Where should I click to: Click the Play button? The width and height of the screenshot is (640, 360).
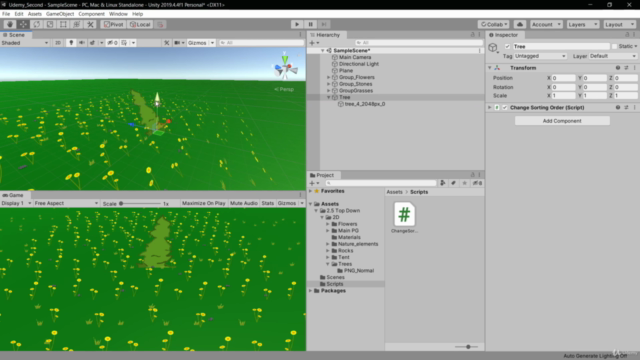[x=297, y=24]
